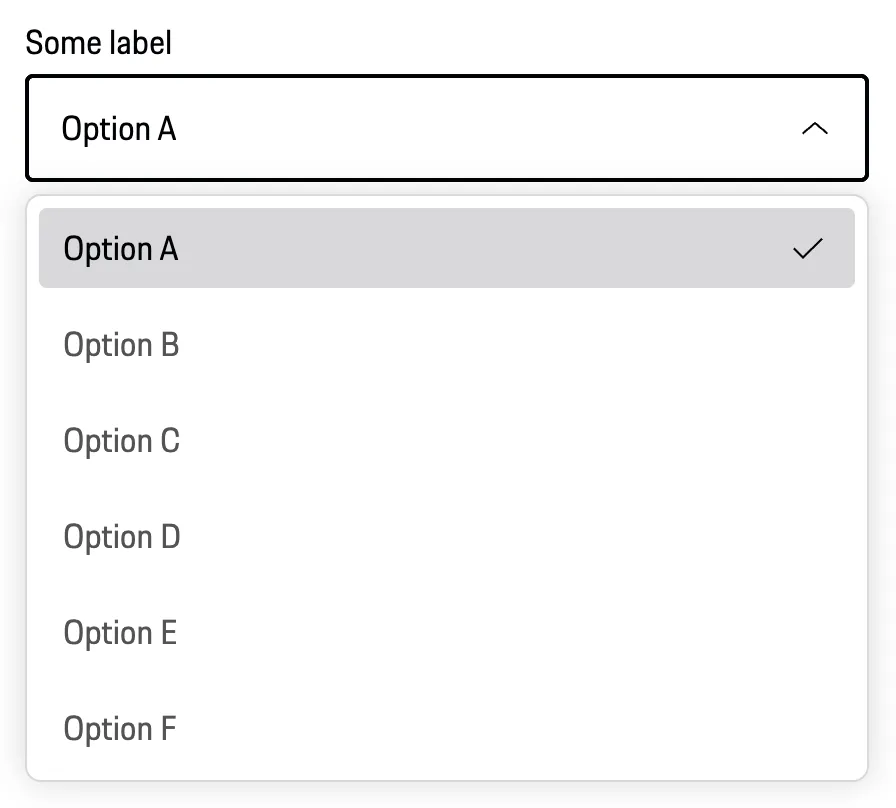The width and height of the screenshot is (896, 808).
Task: Pick Option D from the open list
Action: pos(121,537)
